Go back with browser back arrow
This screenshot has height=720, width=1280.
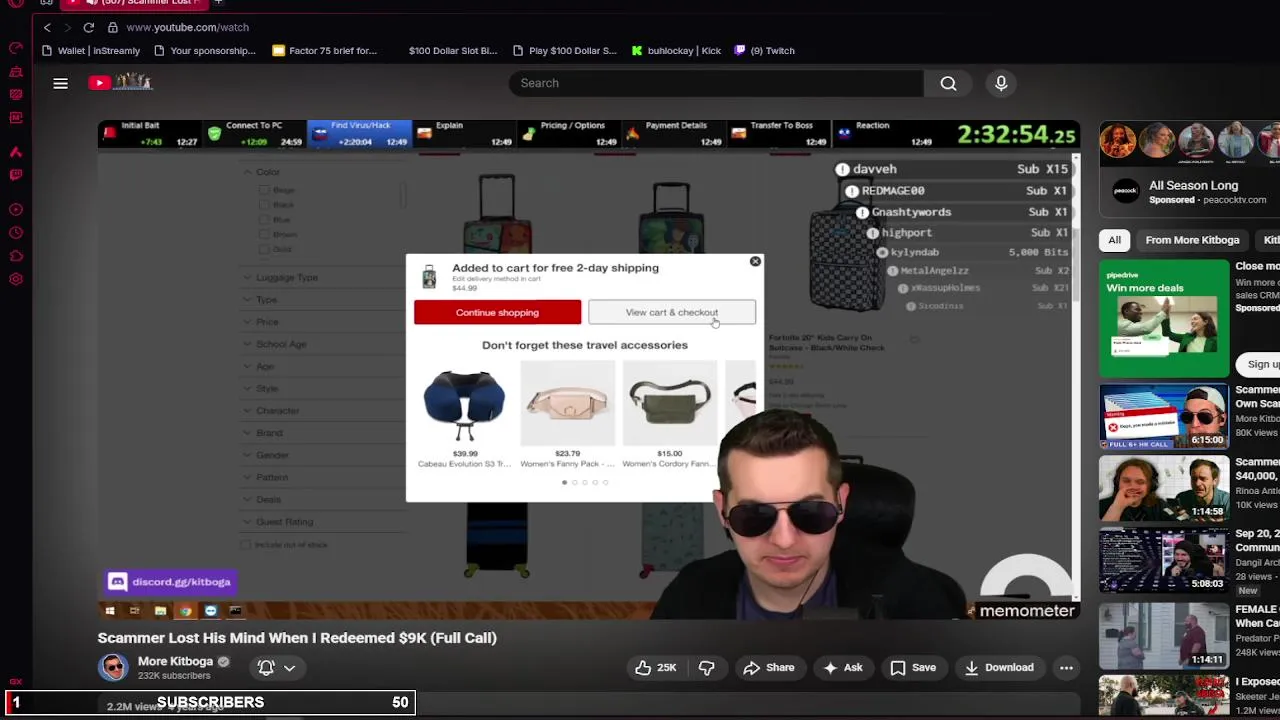tap(46, 27)
